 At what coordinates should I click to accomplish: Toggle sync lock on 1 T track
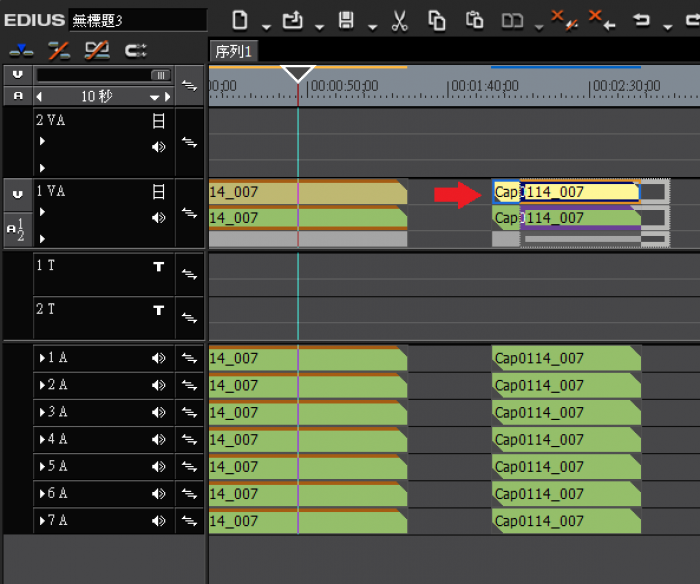pos(189,274)
